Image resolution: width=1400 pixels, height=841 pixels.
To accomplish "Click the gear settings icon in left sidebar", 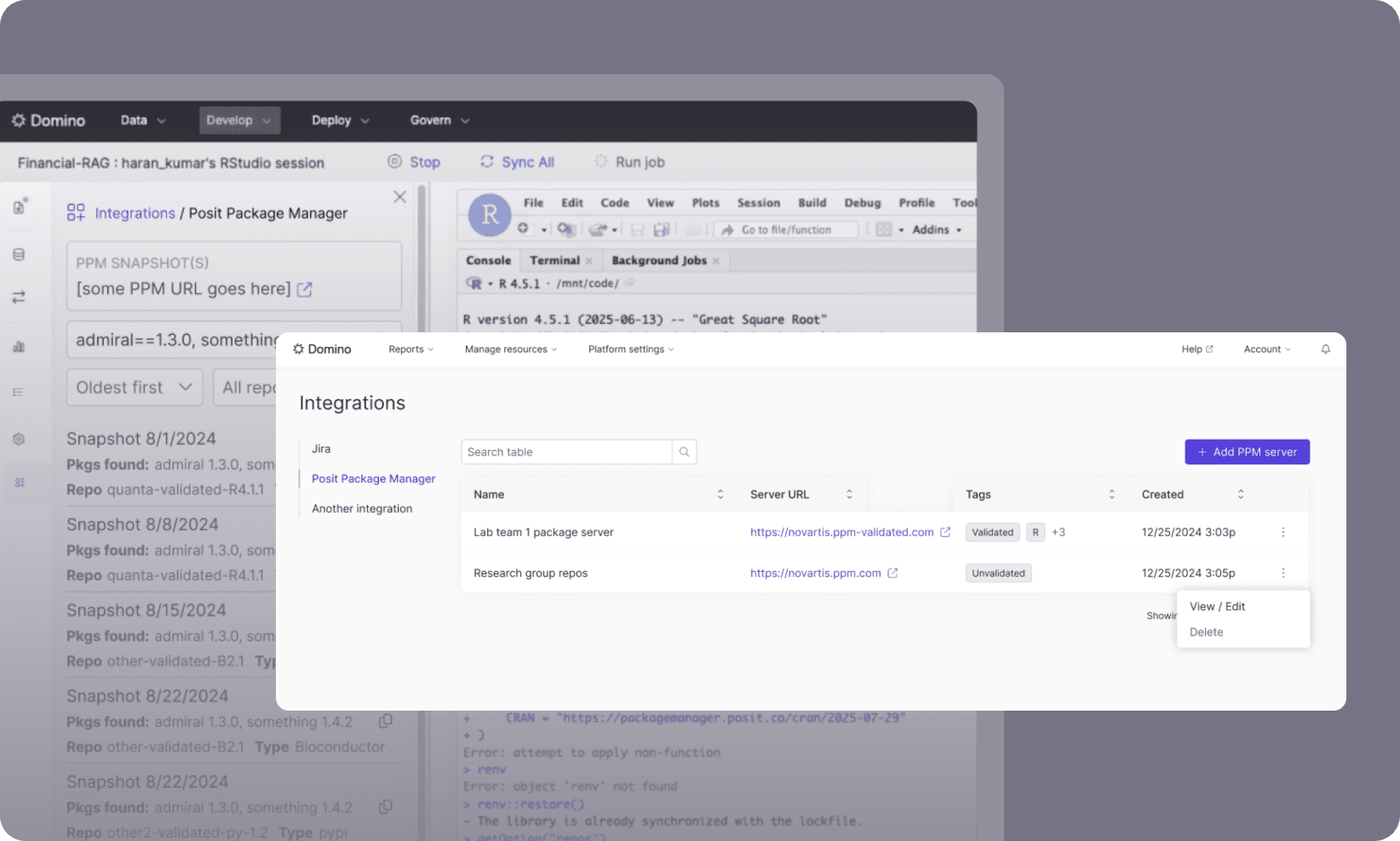I will click(x=19, y=439).
